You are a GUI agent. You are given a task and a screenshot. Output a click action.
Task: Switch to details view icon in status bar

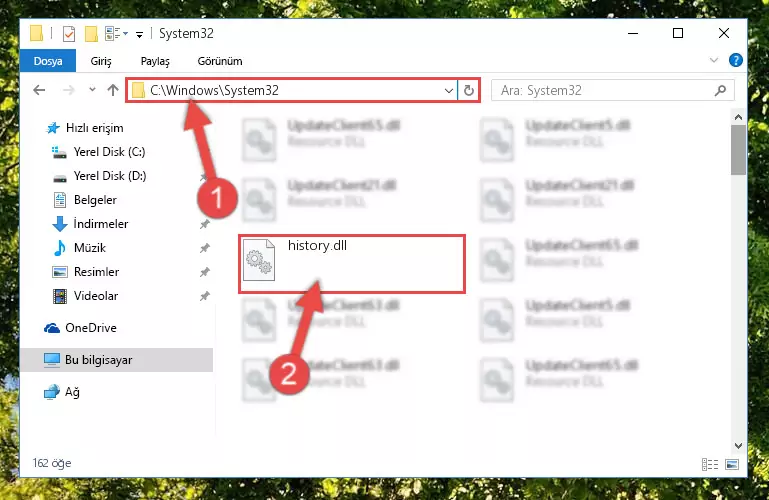[710, 464]
